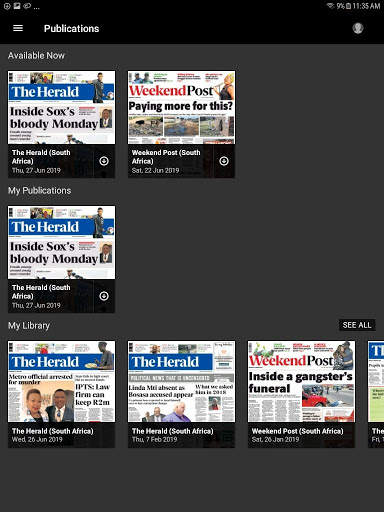Select 'The Herald (South Africa)' title in Available Now
This screenshot has width=384, height=512.
[x=41, y=157]
